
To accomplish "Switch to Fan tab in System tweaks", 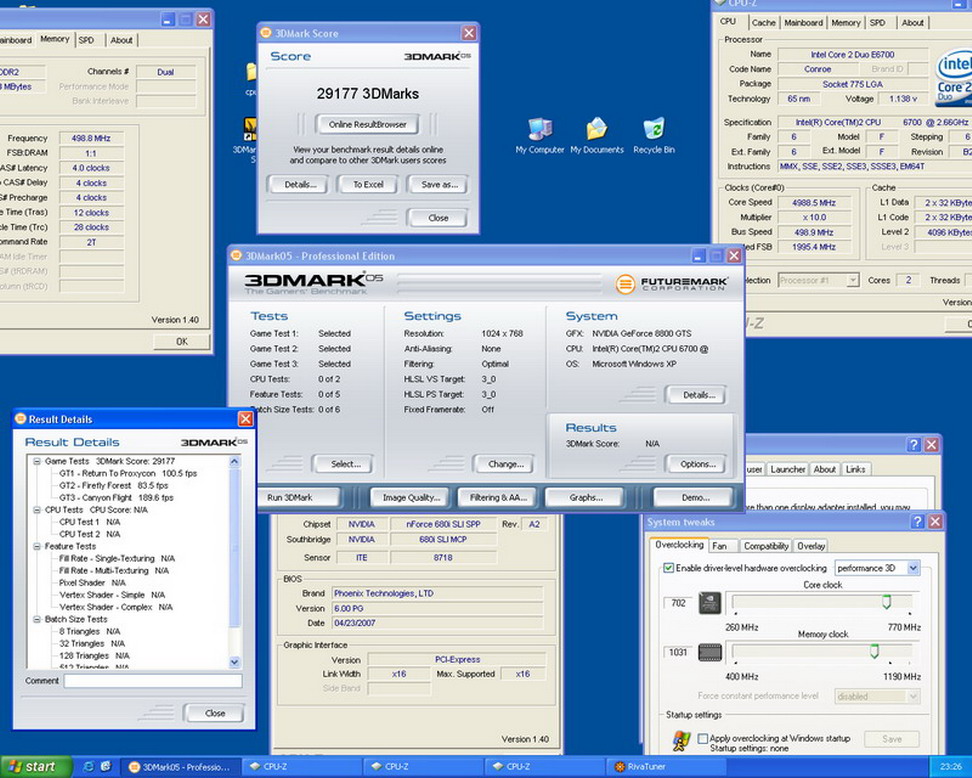I will click(x=720, y=546).
